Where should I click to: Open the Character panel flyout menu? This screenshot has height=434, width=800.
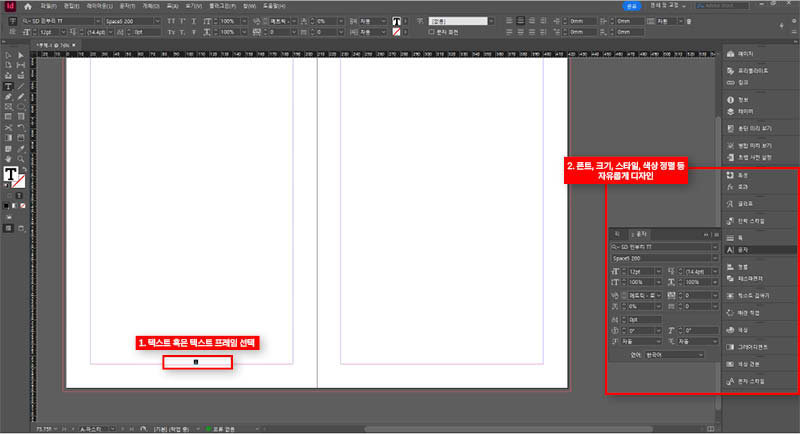pyautogui.click(x=716, y=235)
